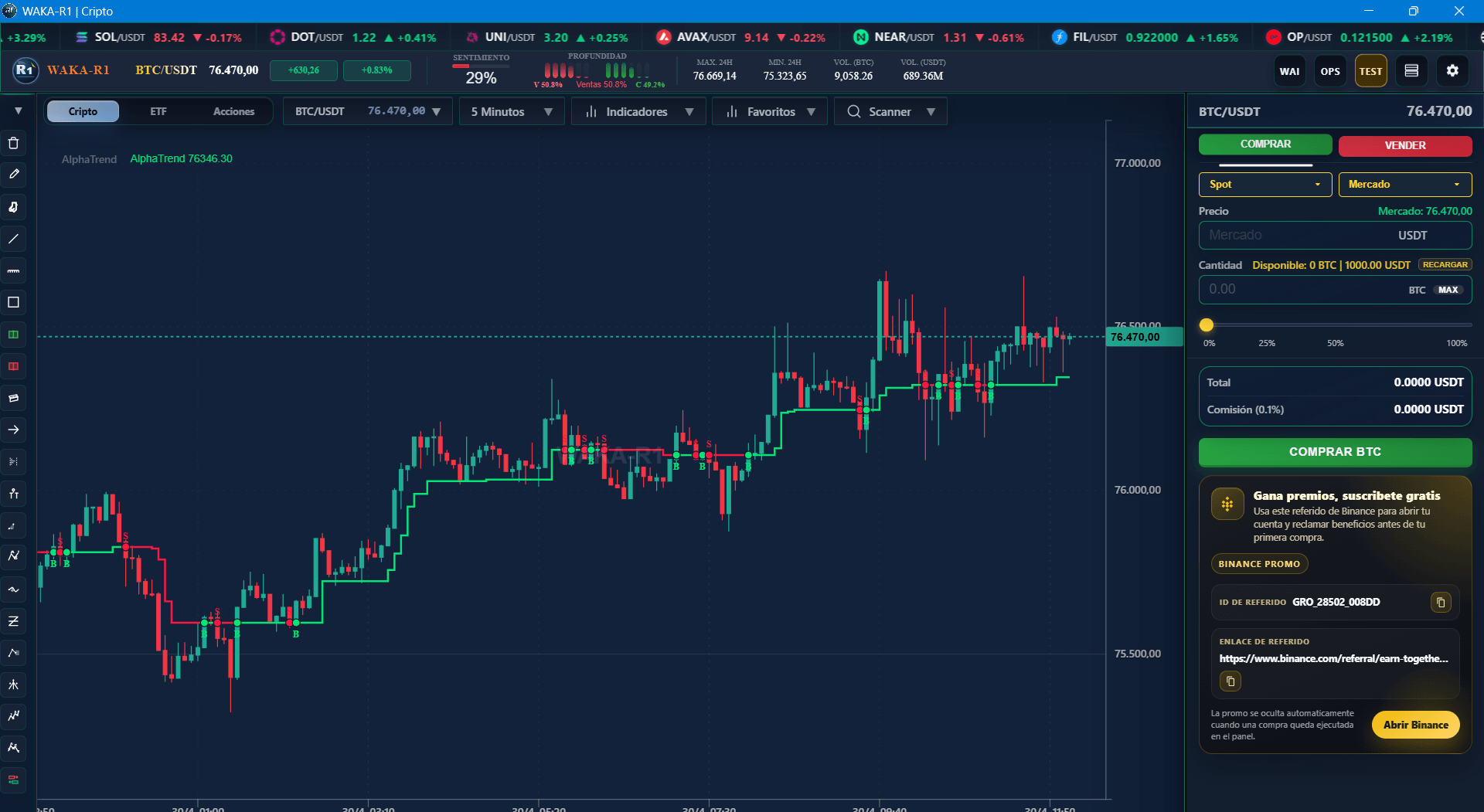Open the list panel icon beside TEST
This screenshot has height=812, width=1484.
(1411, 71)
